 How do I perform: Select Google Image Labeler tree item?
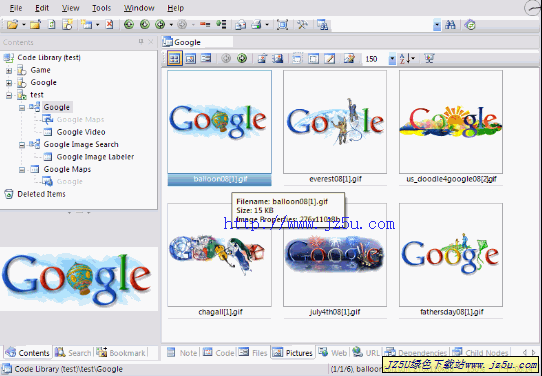click(x=95, y=157)
